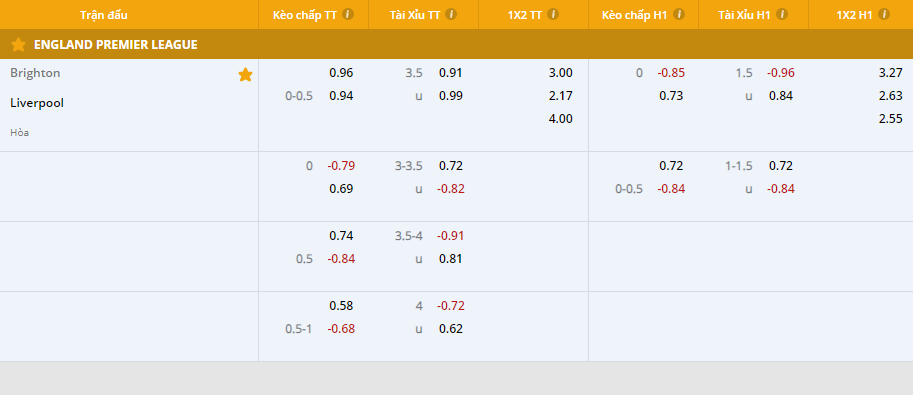The image size is (913, 395).
Task: Open the Brighton team name link
Action: tap(35, 73)
